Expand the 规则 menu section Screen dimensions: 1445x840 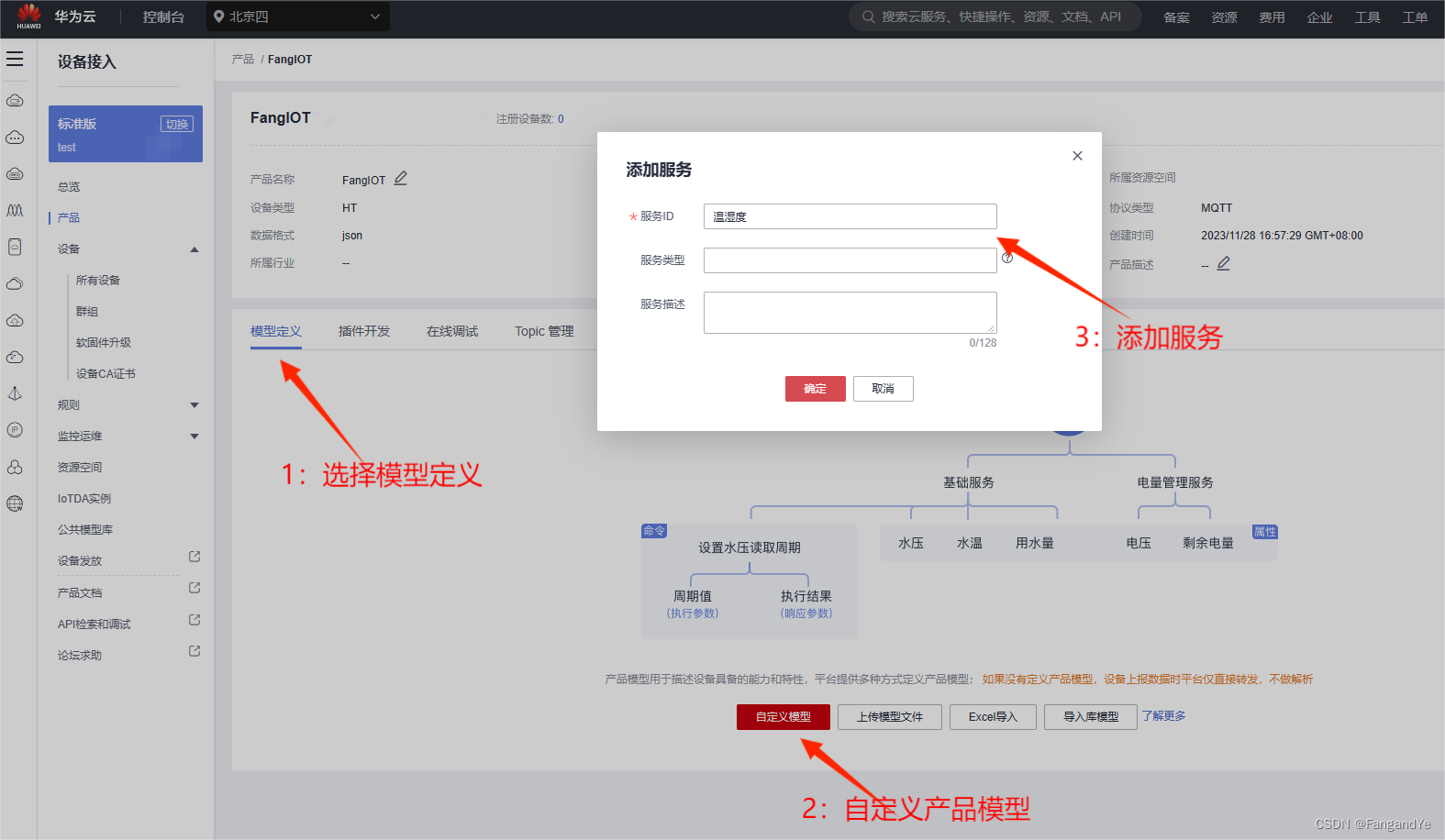pyautogui.click(x=195, y=405)
